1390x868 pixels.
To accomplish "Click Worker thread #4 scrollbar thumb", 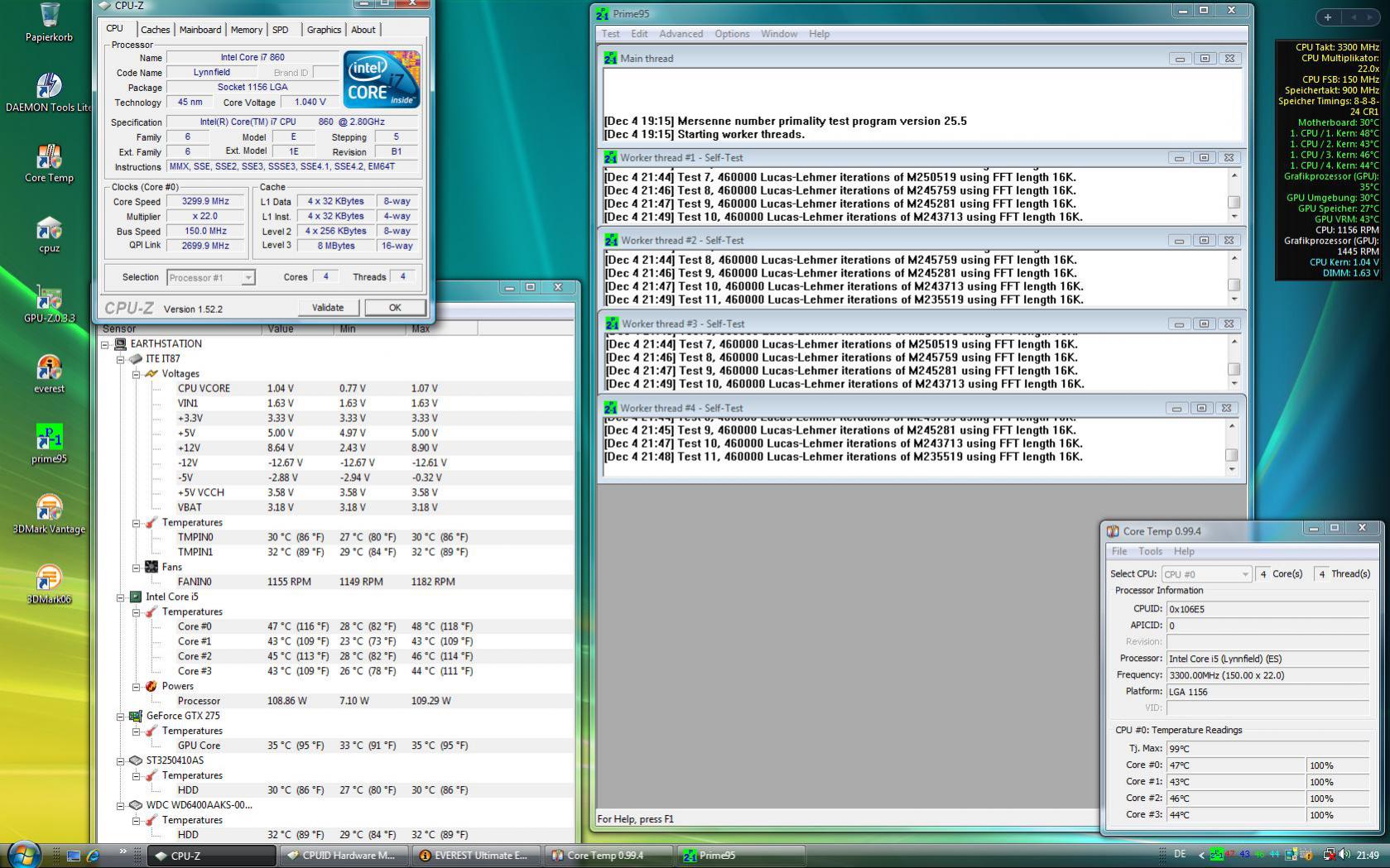I will 1232,455.
